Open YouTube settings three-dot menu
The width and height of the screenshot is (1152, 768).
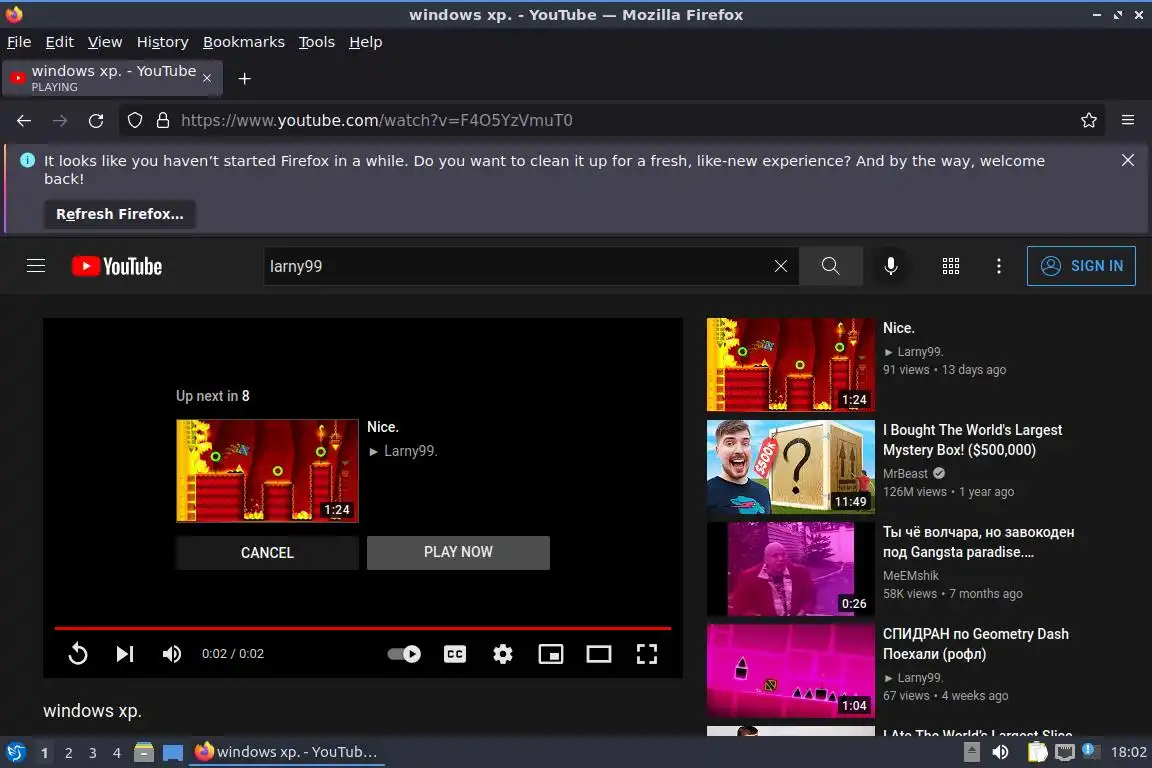(998, 266)
